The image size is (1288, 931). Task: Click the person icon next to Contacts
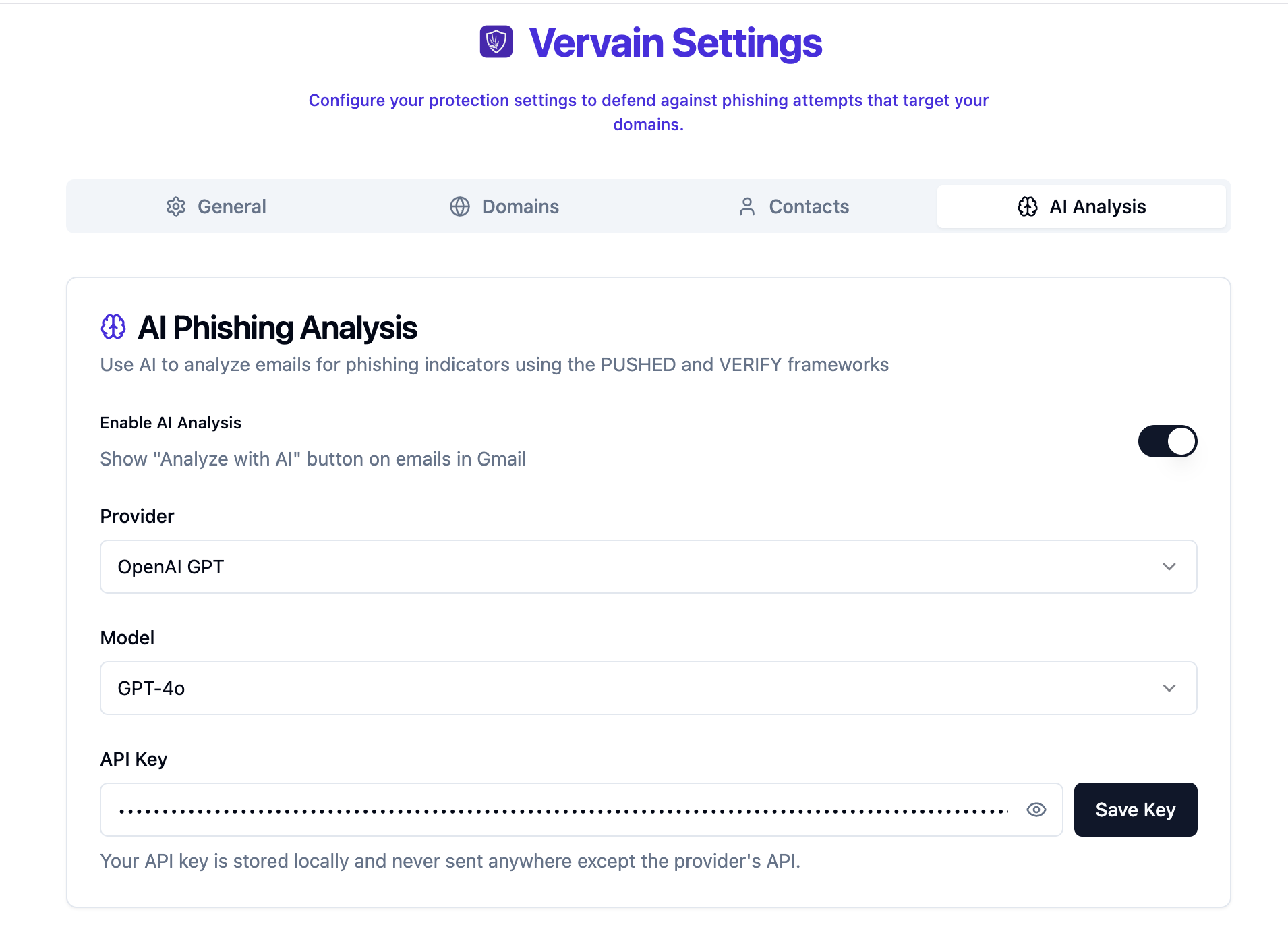tap(747, 206)
